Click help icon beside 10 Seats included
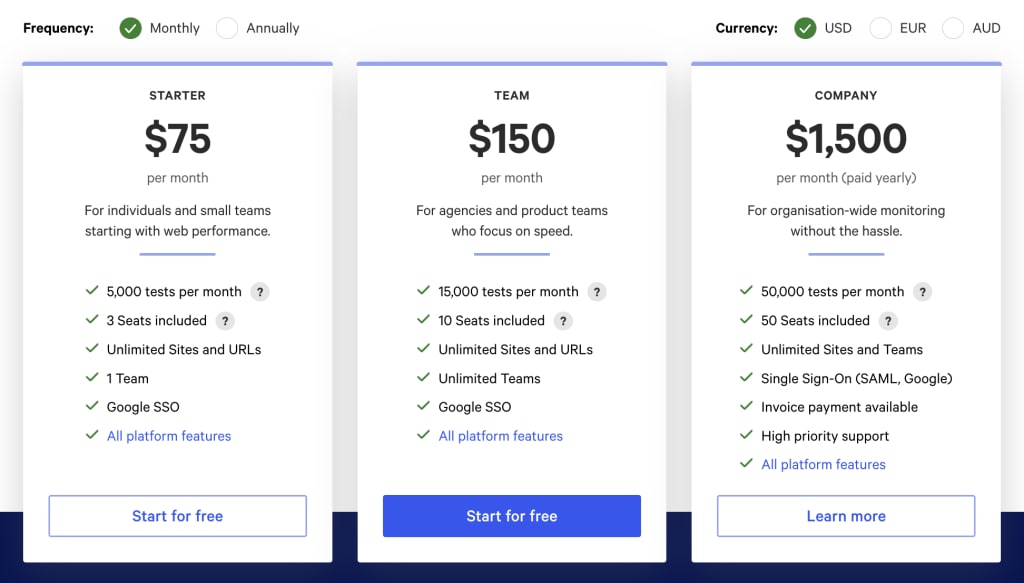Image resolution: width=1024 pixels, height=583 pixels. tap(563, 321)
